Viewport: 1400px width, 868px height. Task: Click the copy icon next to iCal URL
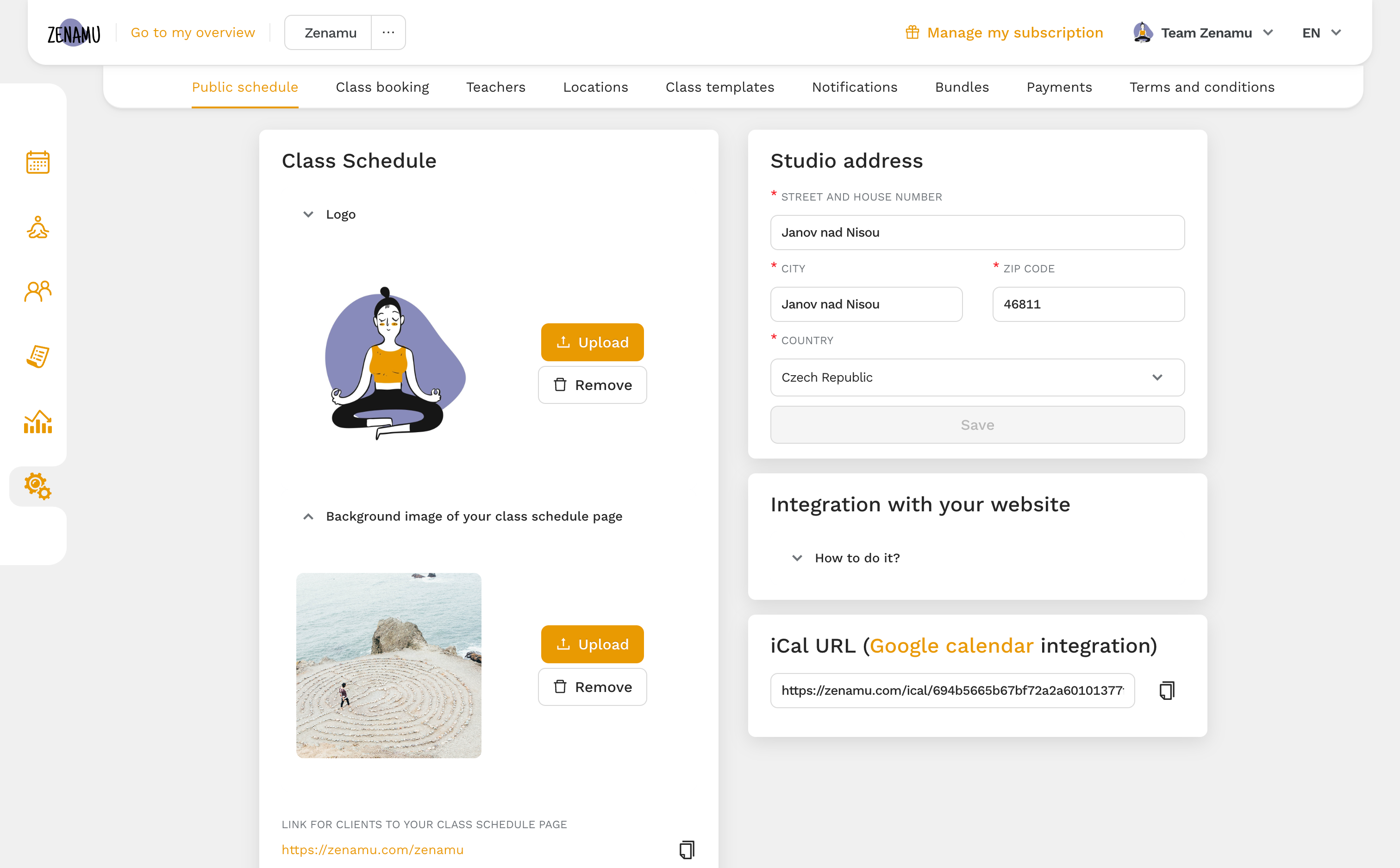pos(1166,690)
